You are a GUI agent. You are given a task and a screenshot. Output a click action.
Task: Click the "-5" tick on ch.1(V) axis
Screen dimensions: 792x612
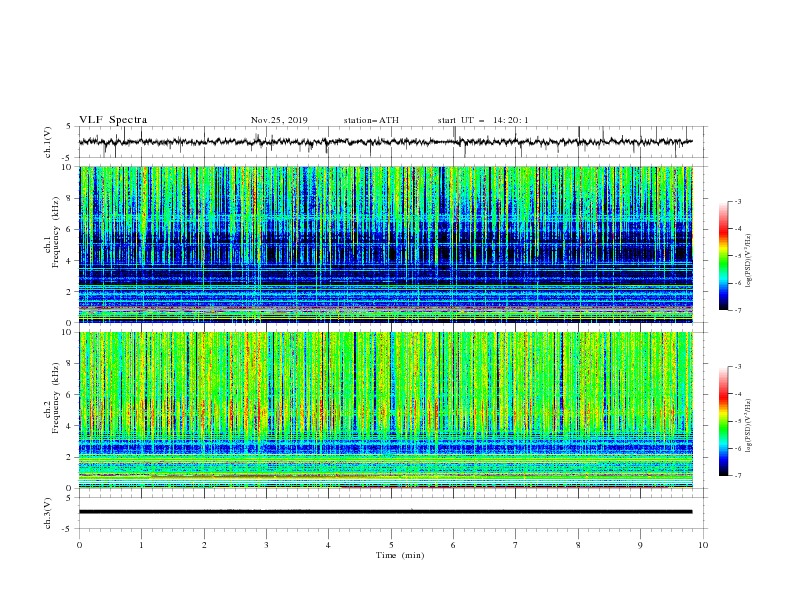[x=68, y=158]
